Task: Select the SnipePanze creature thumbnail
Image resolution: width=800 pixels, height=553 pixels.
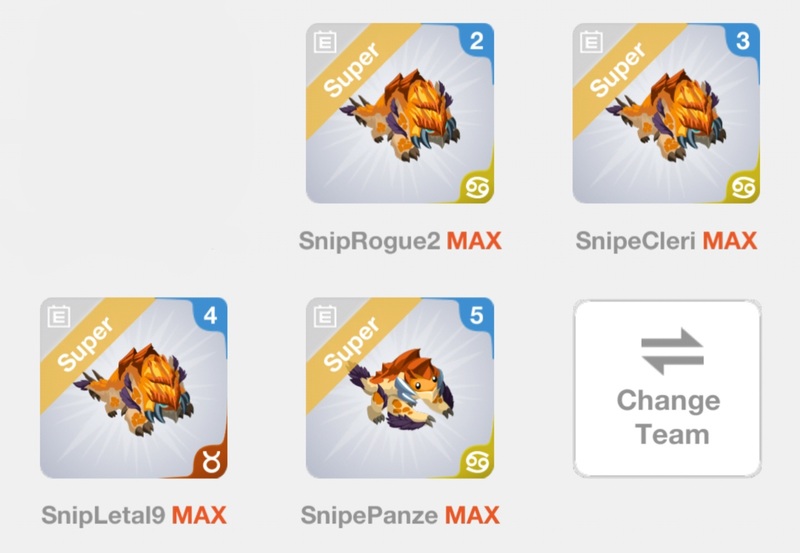Action: click(x=400, y=388)
